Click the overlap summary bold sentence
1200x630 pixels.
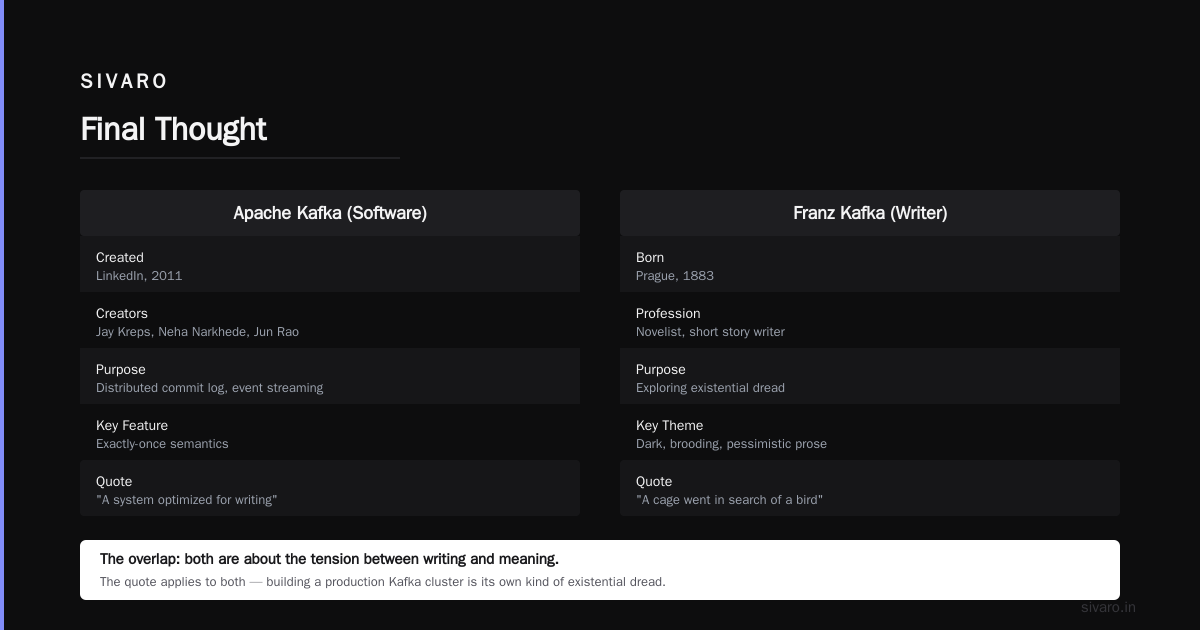tap(329, 559)
